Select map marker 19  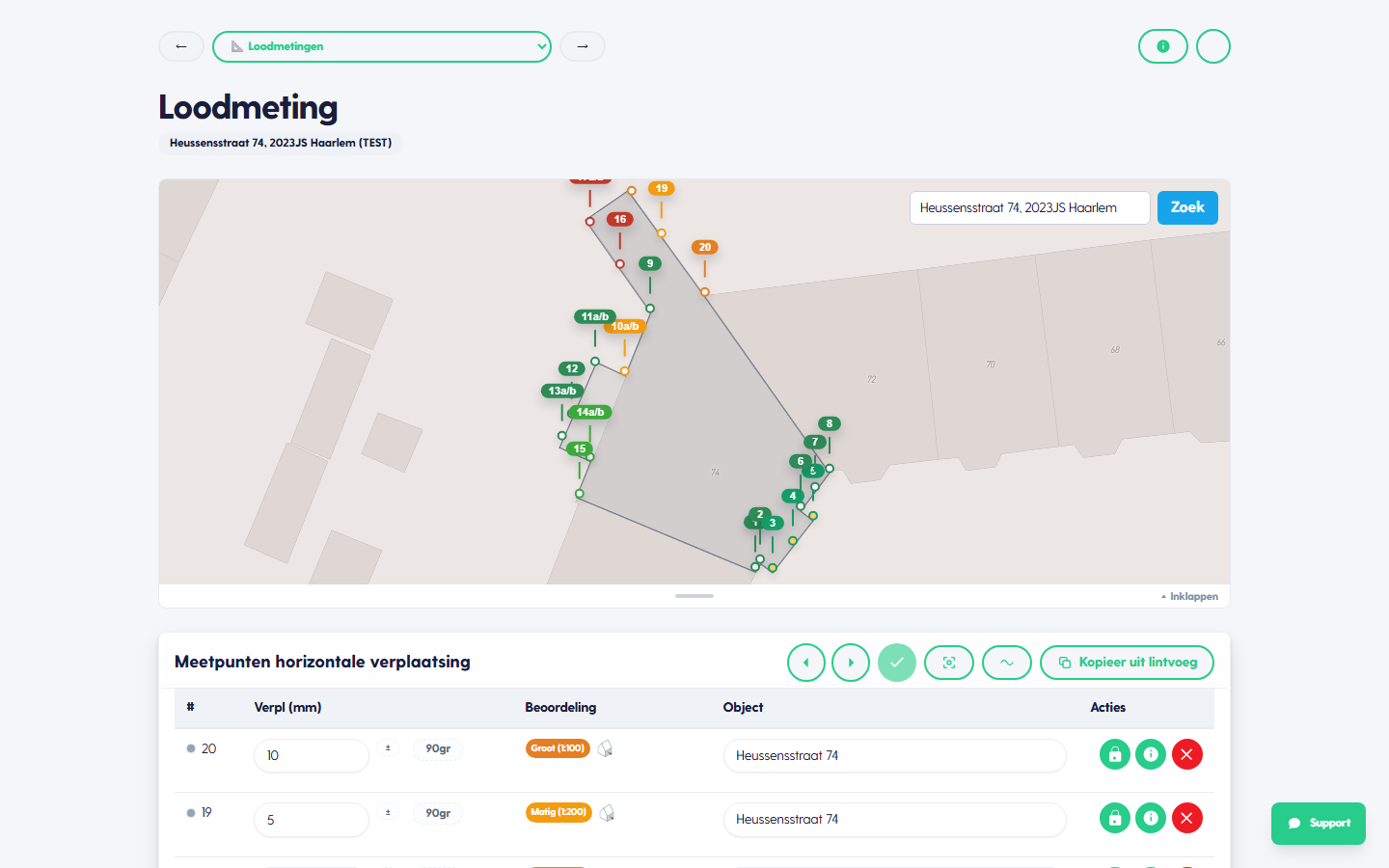pyautogui.click(x=662, y=188)
